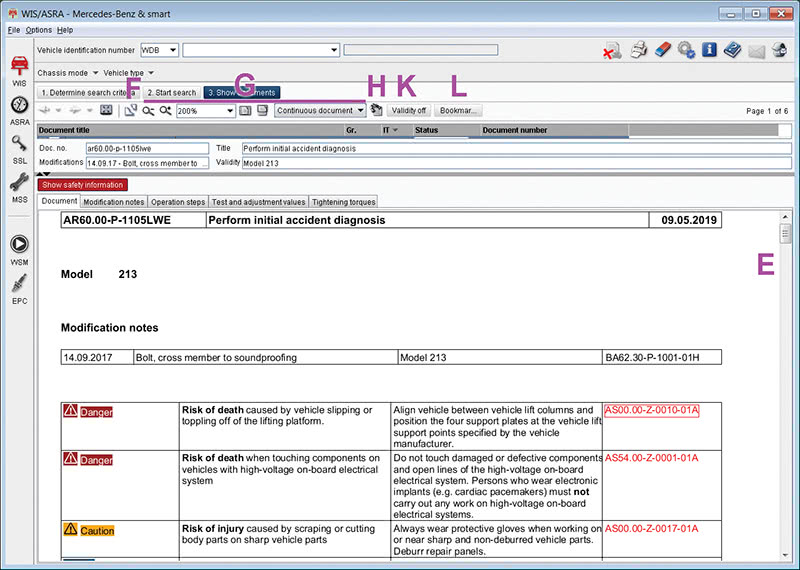
Task: Open the WIS module in the sidebar
Action: [x=19, y=70]
